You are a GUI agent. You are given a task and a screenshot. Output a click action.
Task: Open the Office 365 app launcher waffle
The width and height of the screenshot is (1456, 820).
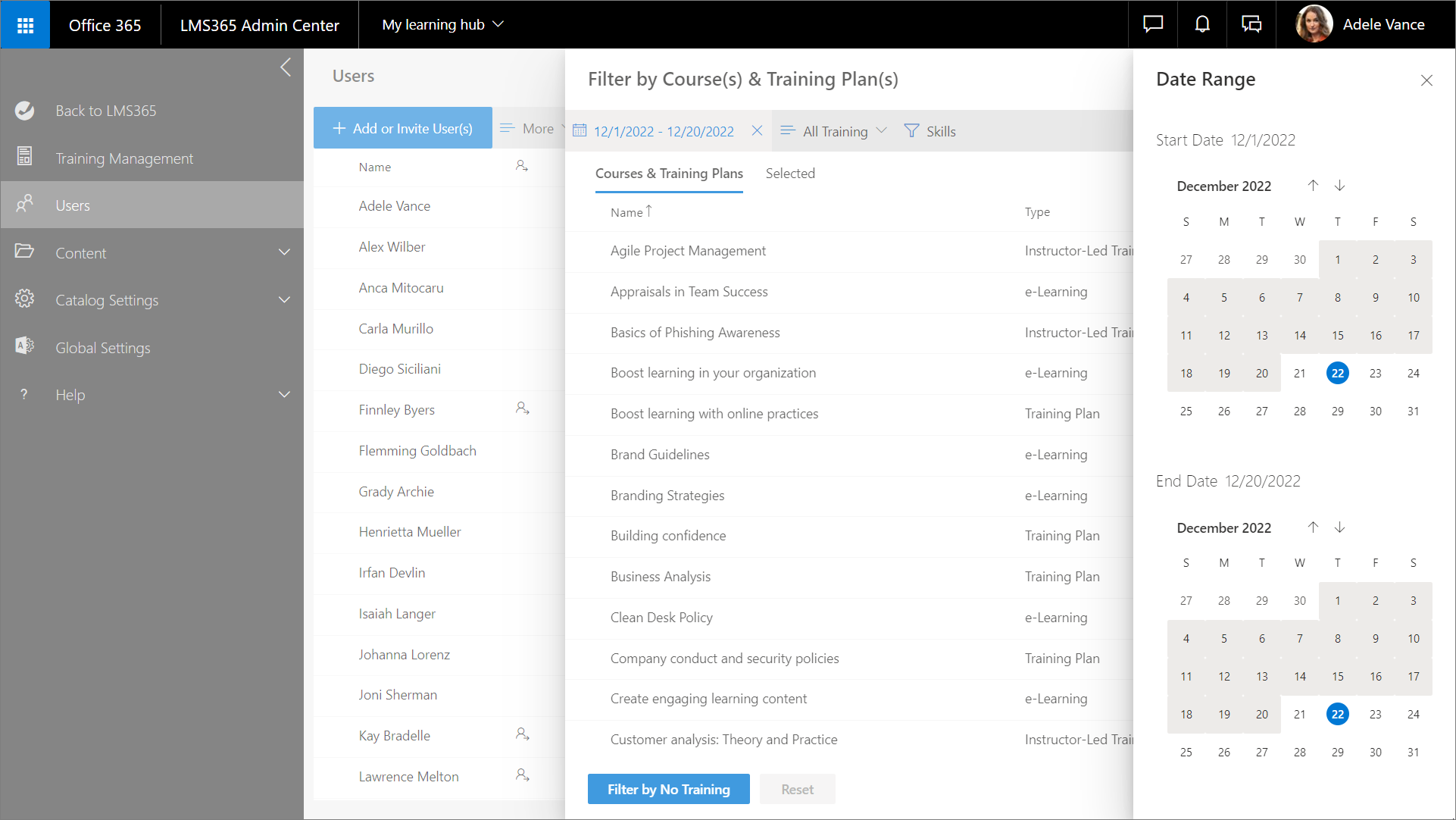pyautogui.click(x=25, y=25)
